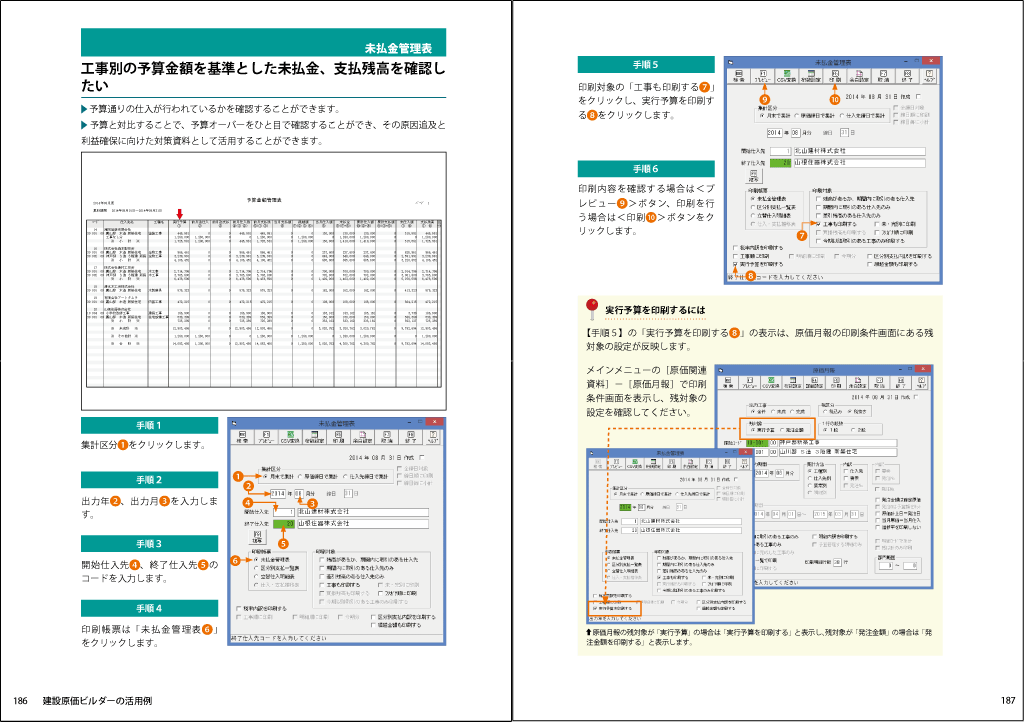Click the 印刷 icon in the 手順1 dialog
Viewport: 1024px width, 722px height.
coord(338,437)
